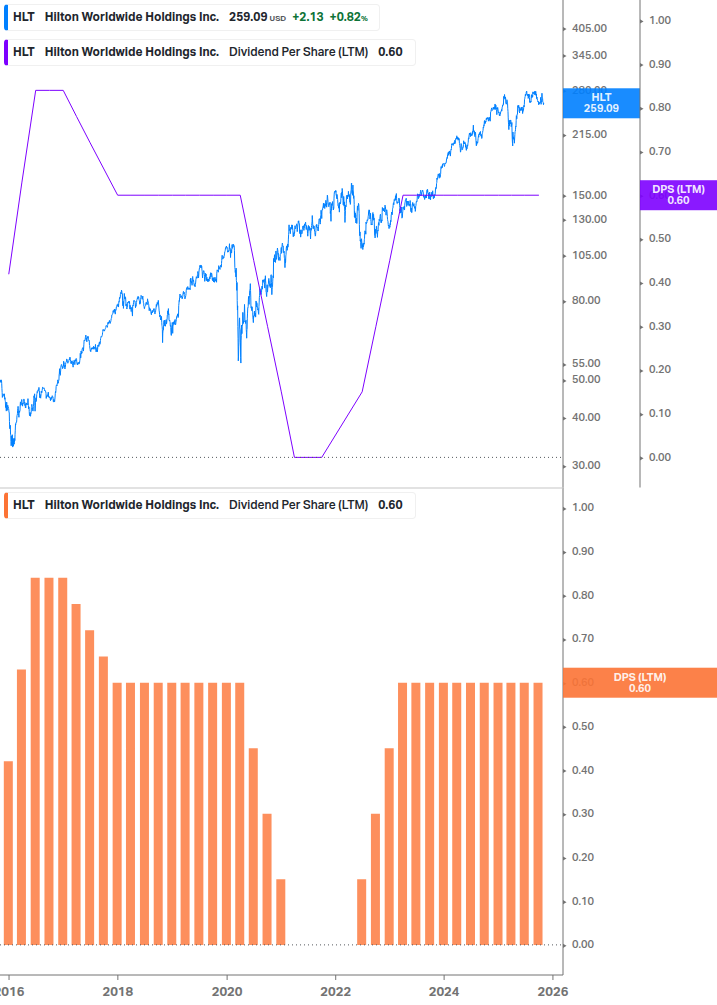Click the 30.00 price axis label
The height and width of the screenshot is (1005, 717).
pyautogui.click(x=586, y=465)
